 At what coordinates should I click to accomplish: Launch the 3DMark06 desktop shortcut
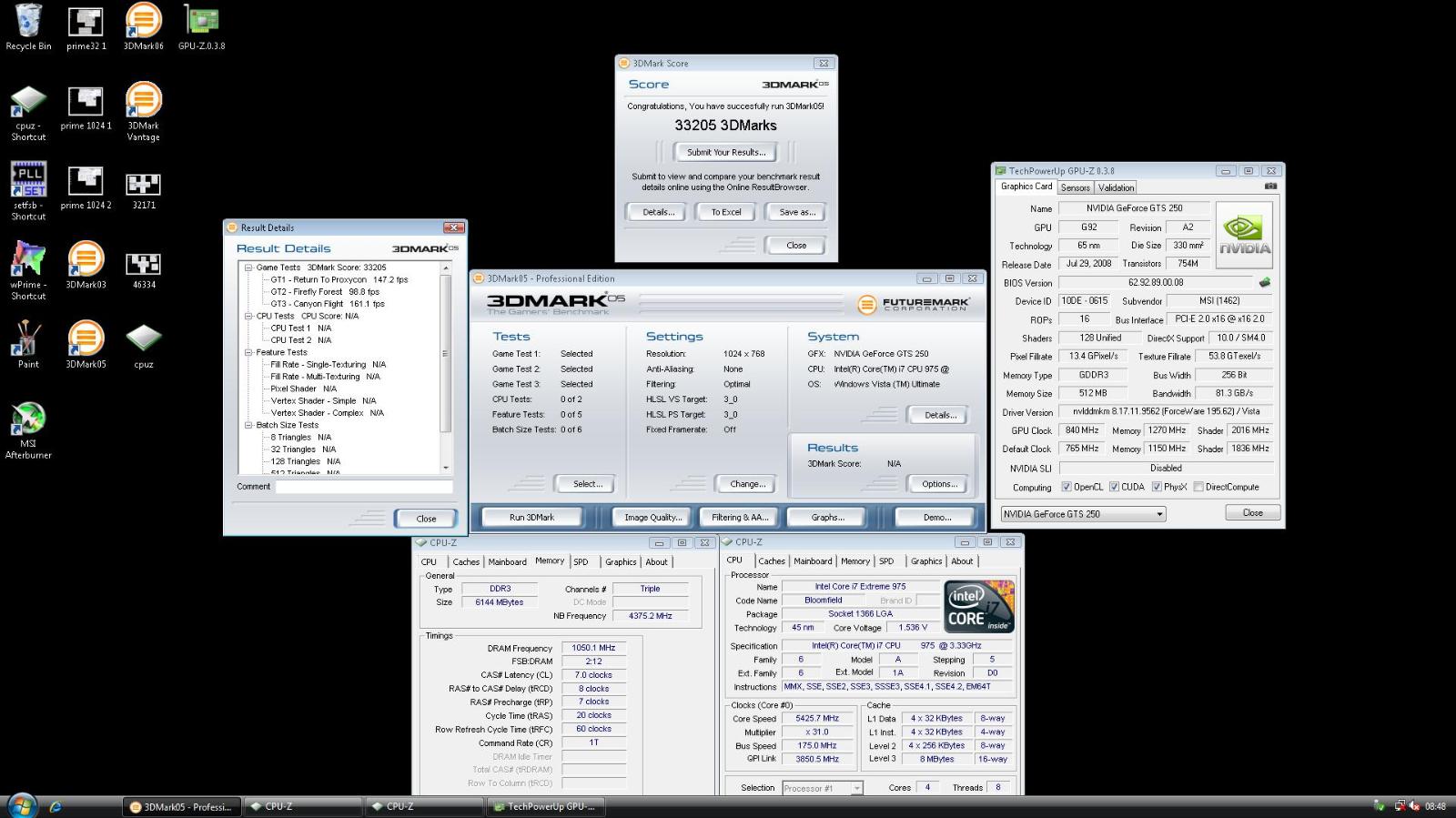(x=143, y=26)
